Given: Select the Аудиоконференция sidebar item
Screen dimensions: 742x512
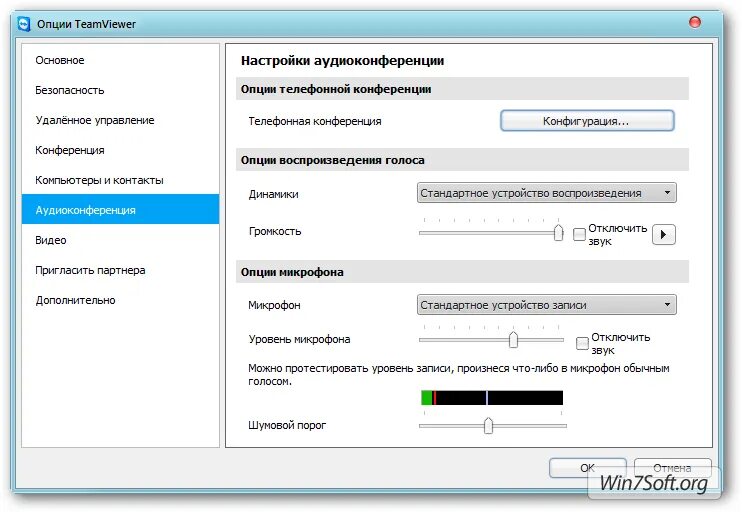Looking at the screenshot, I should tap(120, 209).
